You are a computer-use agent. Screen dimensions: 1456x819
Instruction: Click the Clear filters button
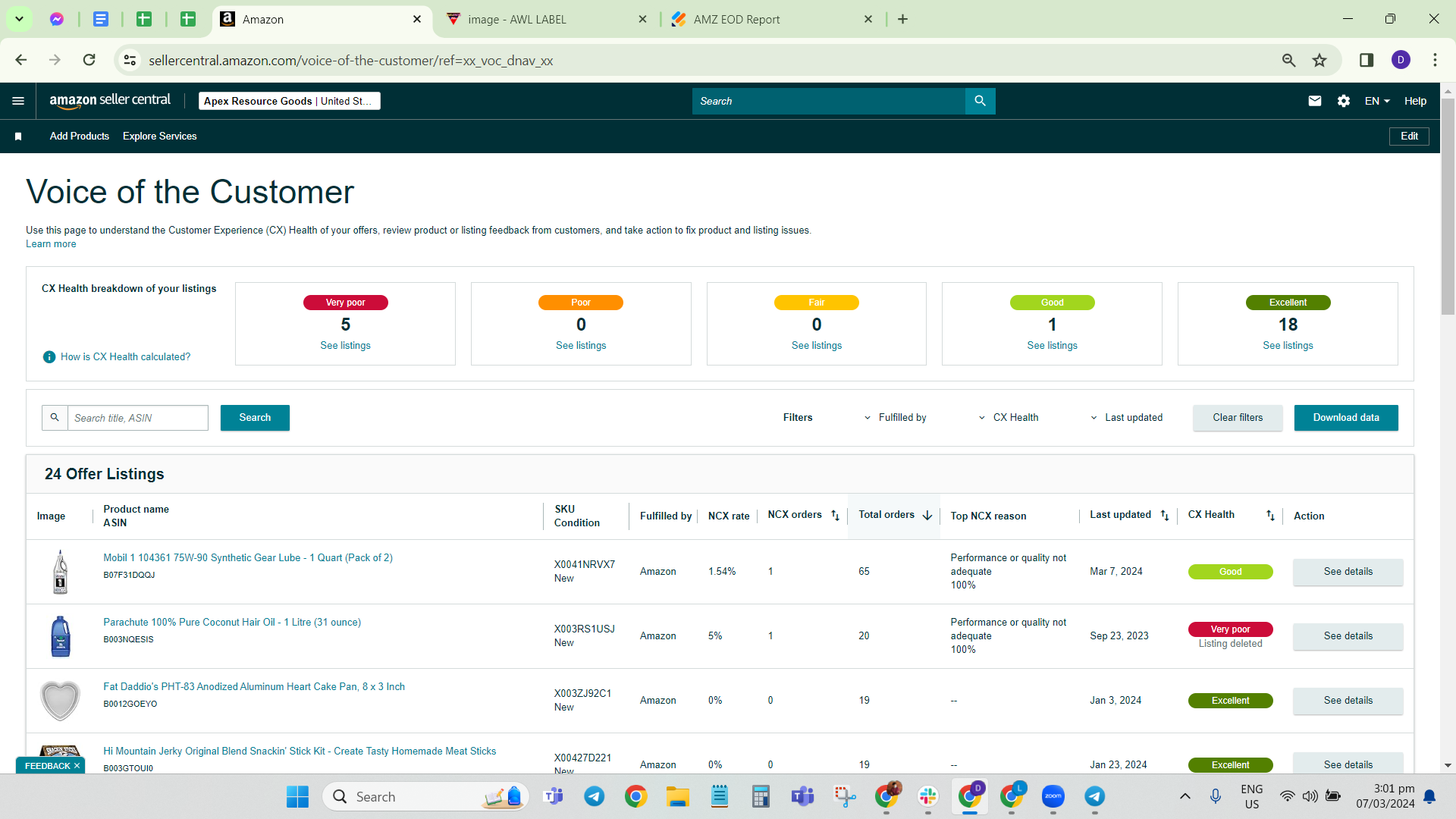point(1238,418)
